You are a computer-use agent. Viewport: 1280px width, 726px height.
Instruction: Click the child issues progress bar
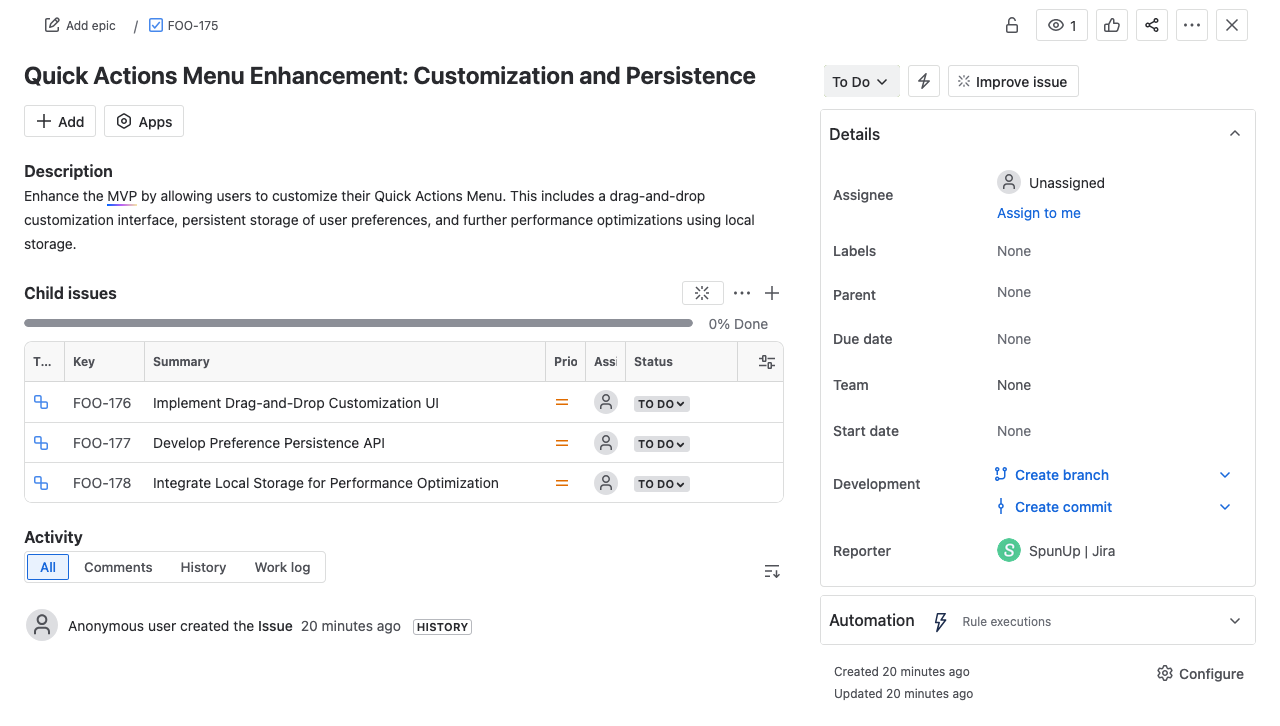pyautogui.click(x=358, y=323)
